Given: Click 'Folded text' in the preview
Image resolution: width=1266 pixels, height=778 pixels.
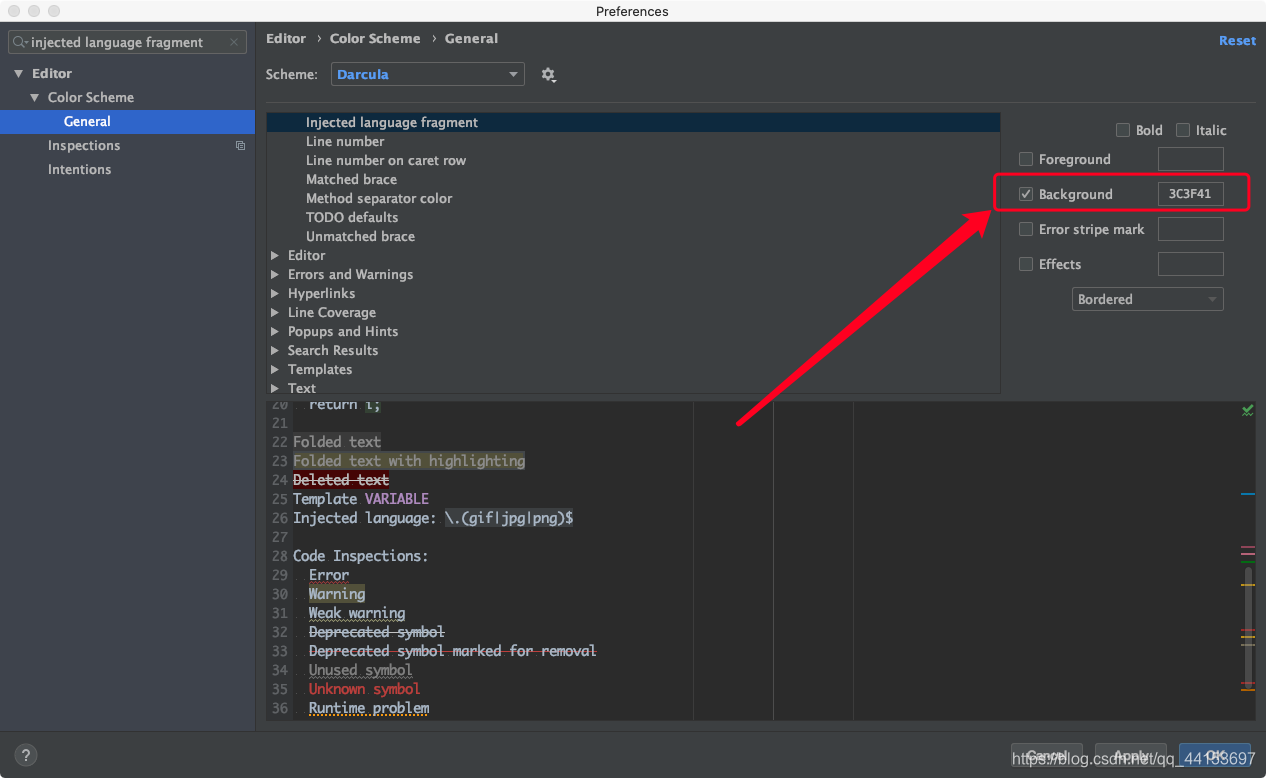Looking at the screenshot, I should 337,442.
